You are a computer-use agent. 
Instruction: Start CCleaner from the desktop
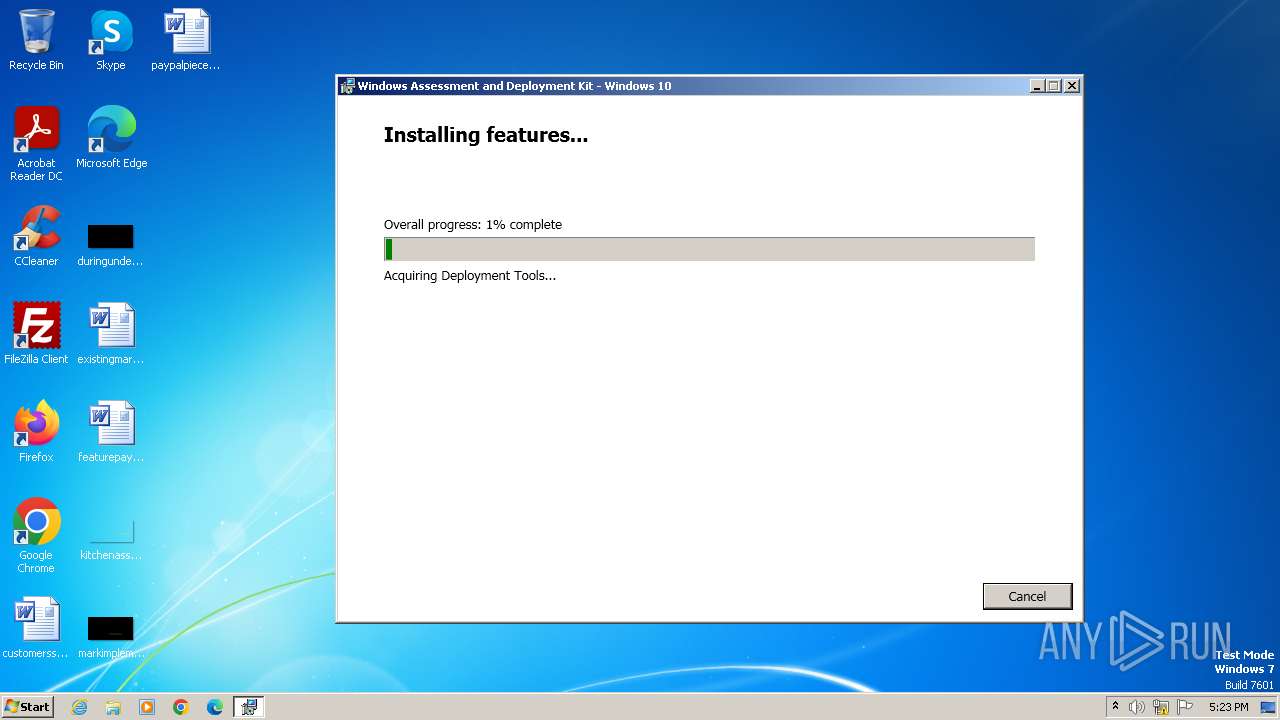[36, 236]
